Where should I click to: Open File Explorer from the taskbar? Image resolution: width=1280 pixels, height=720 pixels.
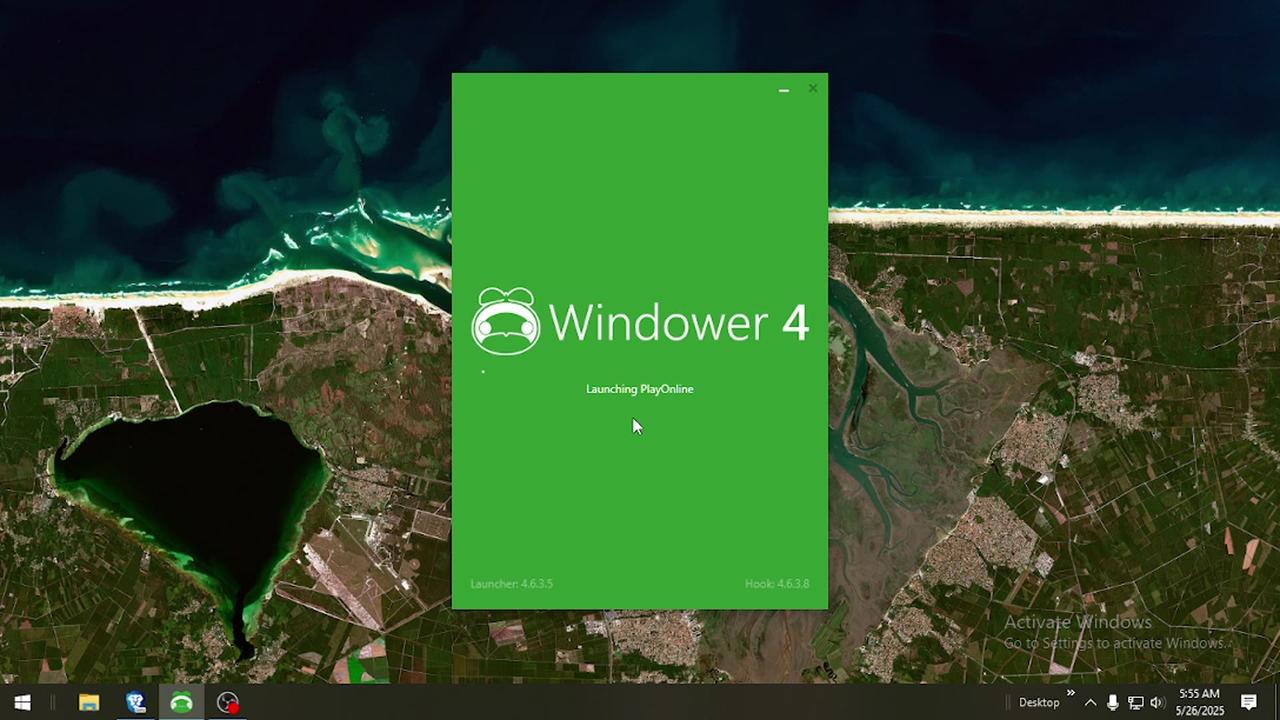89,702
